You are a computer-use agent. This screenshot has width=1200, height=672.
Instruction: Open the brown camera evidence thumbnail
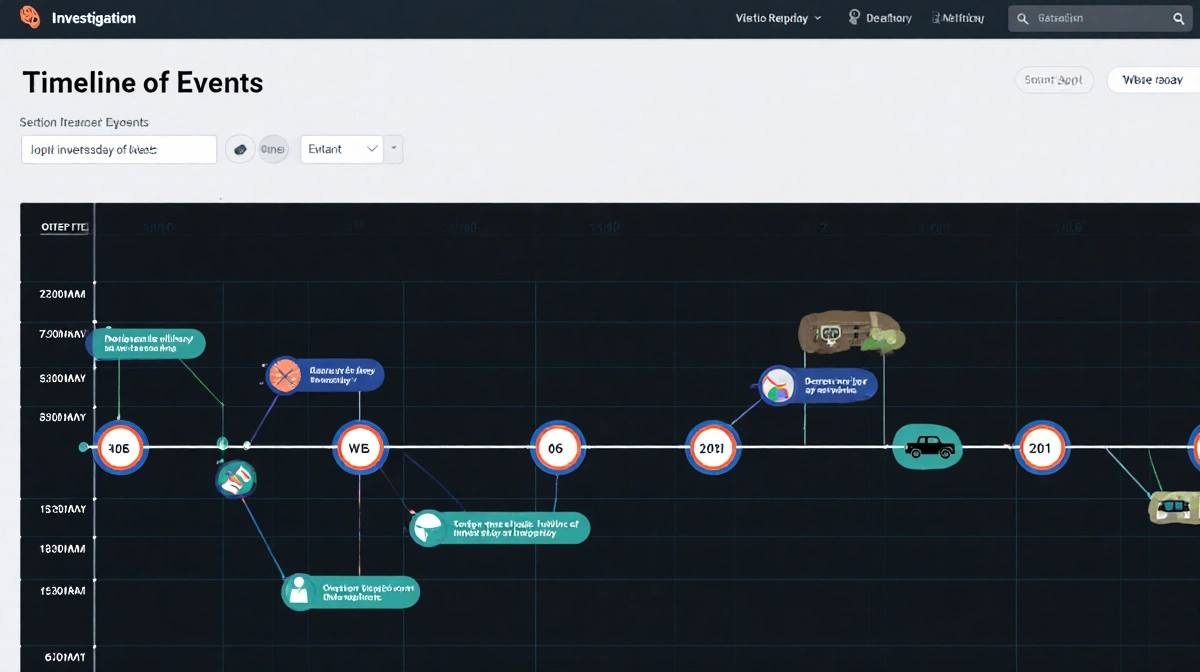click(850, 333)
